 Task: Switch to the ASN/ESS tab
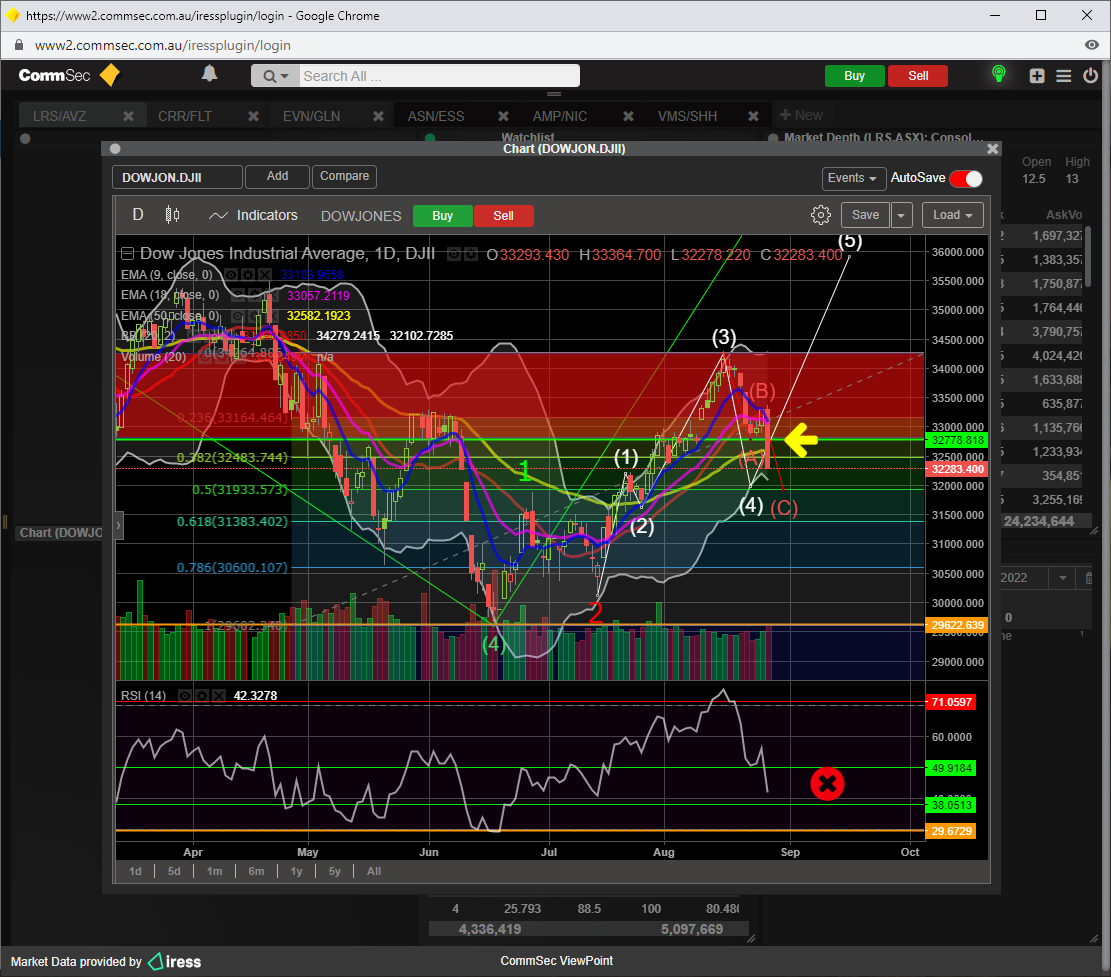click(x=436, y=116)
